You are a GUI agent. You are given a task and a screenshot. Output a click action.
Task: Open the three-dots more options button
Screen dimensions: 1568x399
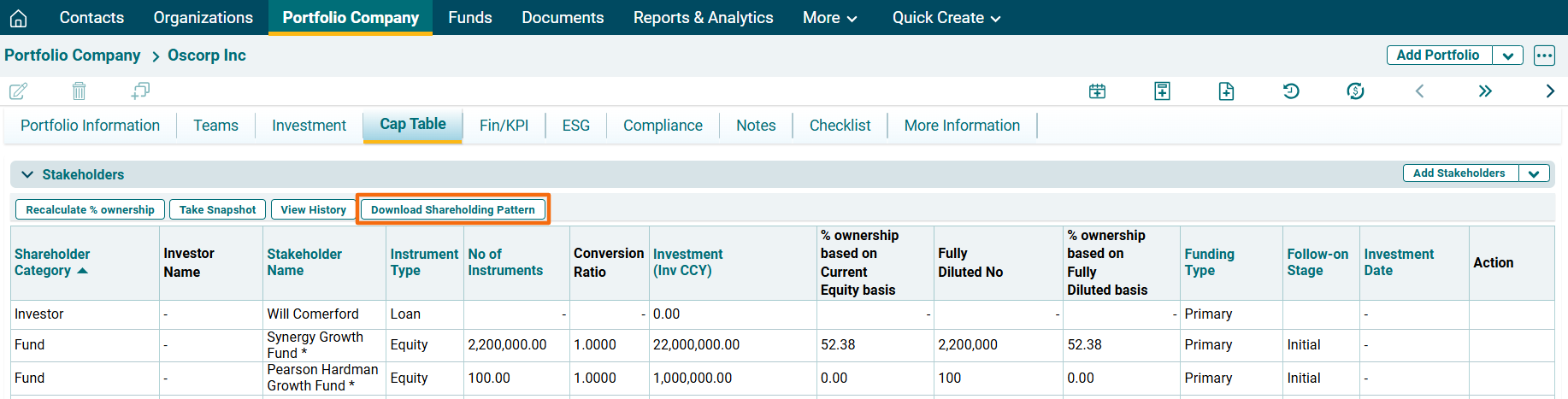(x=1544, y=56)
